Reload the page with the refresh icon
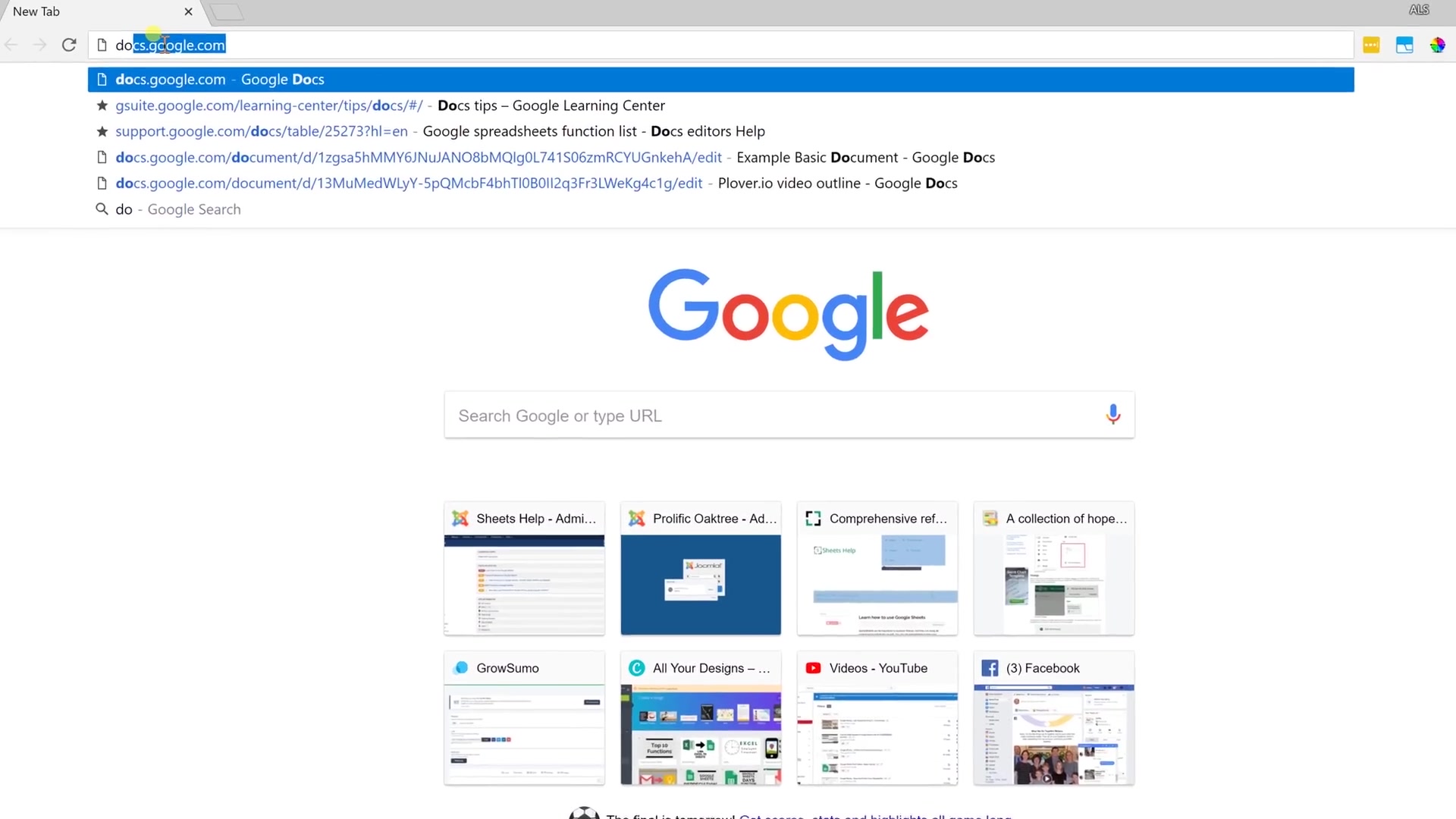1456x819 pixels. pyautogui.click(x=69, y=45)
